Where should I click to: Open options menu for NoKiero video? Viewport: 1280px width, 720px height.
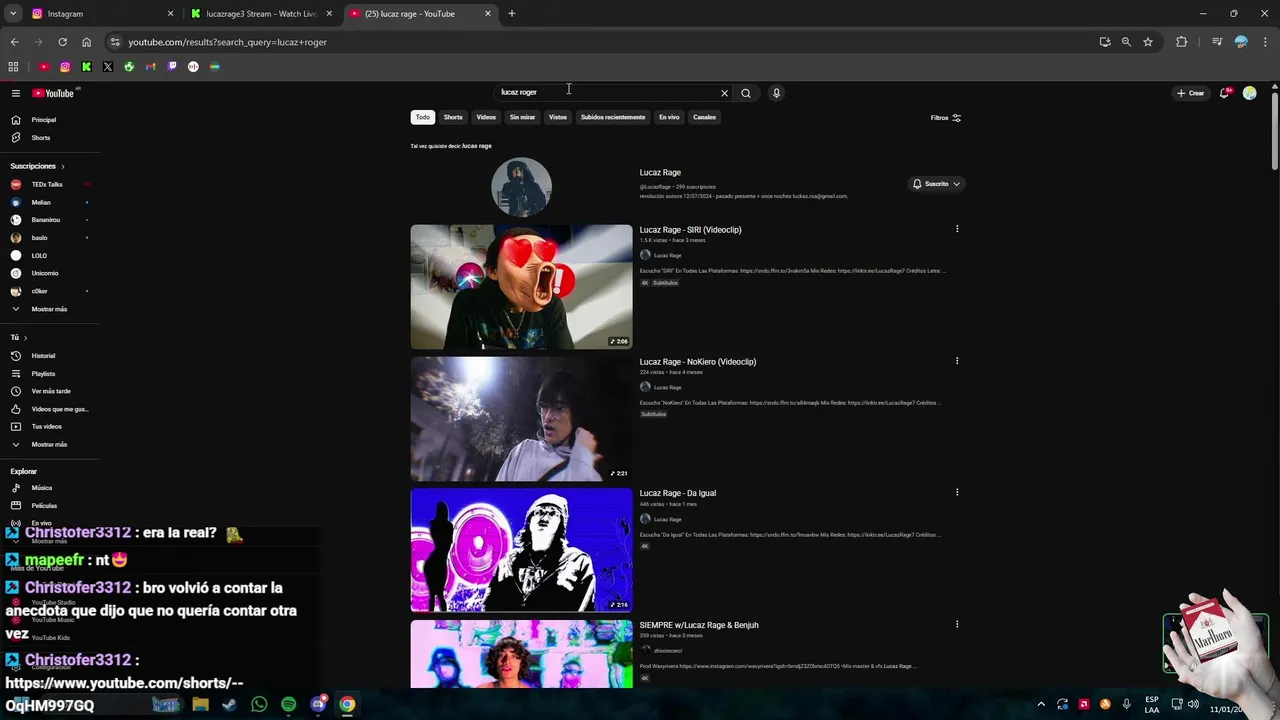tap(957, 361)
